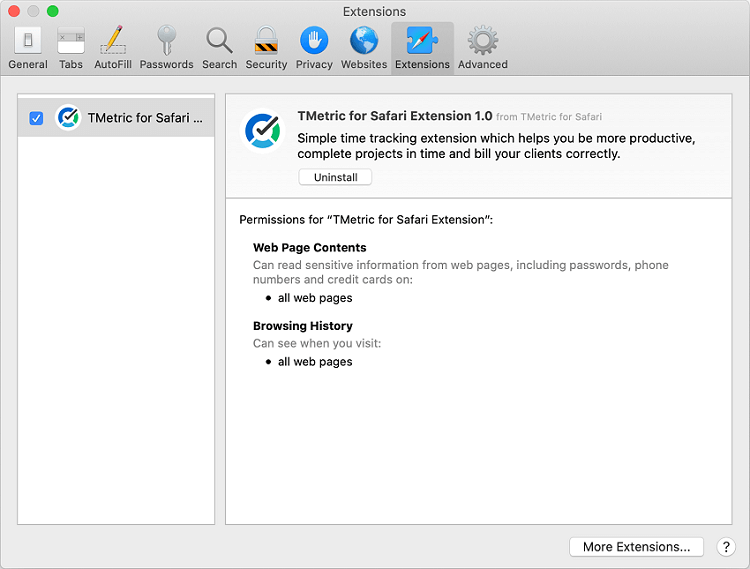
Task: Open the Passwords key icon pane
Action: (166, 48)
